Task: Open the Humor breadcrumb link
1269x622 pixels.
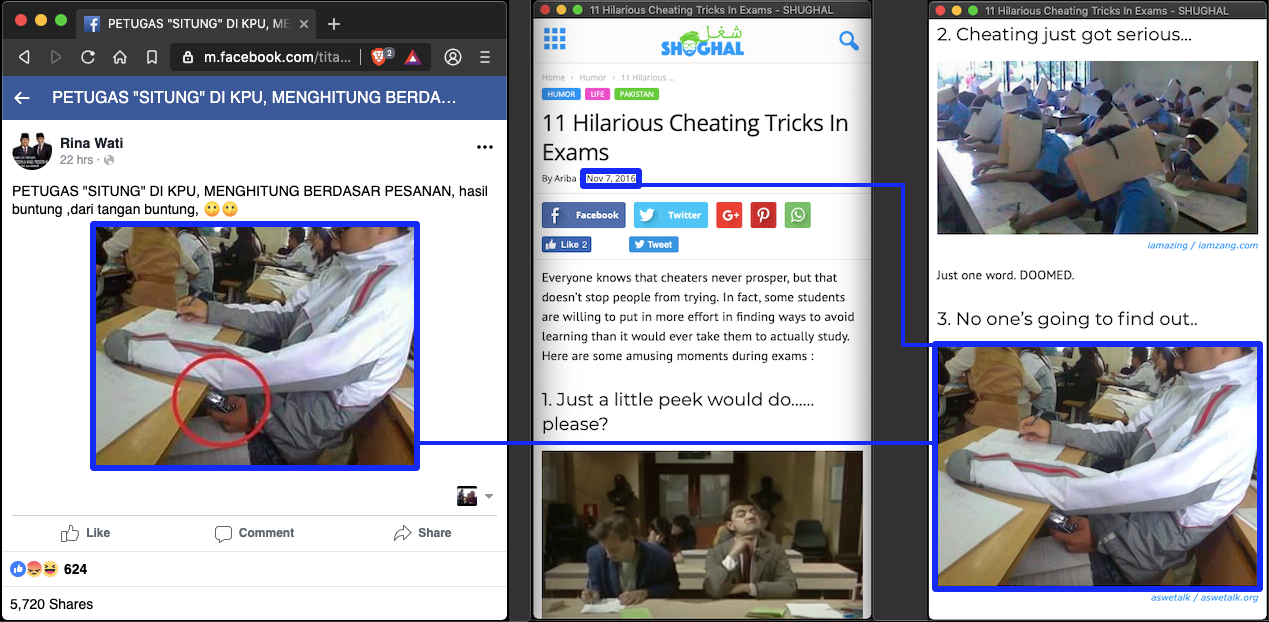Action: pyautogui.click(x=593, y=77)
